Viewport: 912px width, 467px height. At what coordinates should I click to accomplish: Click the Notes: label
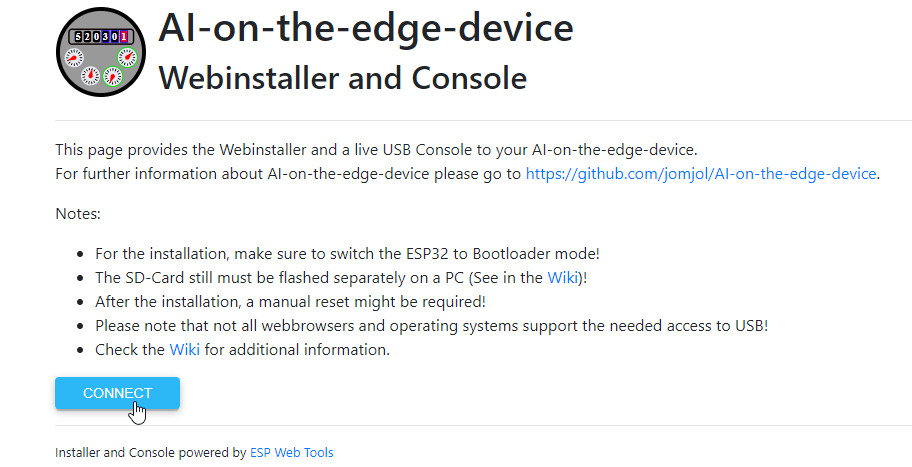[78, 214]
